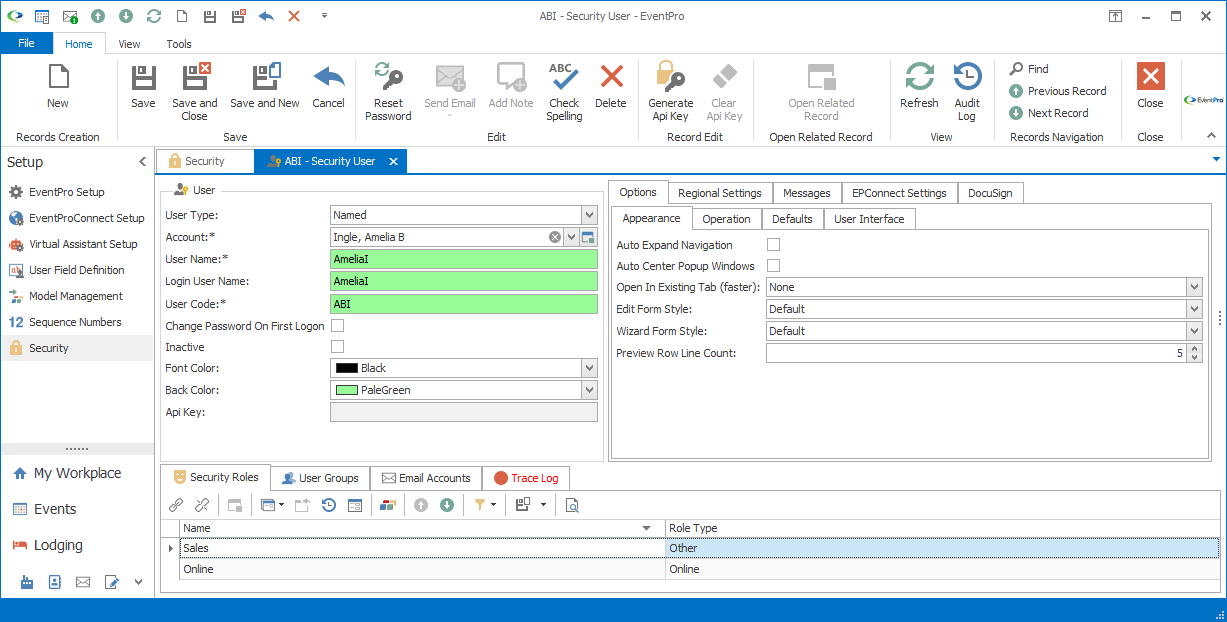This screenshot has width=1227, height=622.
Task: Click the User Name input field
Action: (x=463, y=259)
